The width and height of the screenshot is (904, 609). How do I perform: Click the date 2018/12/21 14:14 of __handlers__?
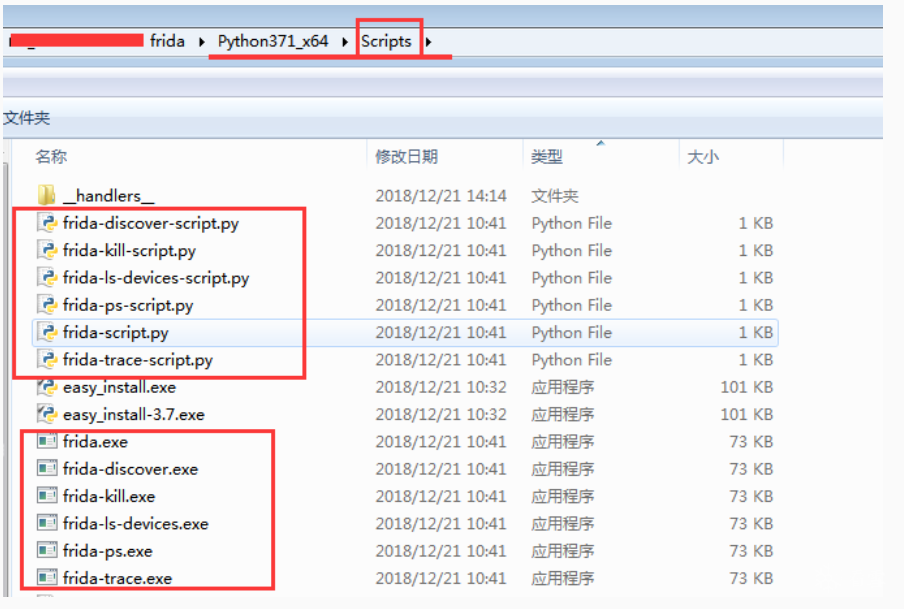440,196
